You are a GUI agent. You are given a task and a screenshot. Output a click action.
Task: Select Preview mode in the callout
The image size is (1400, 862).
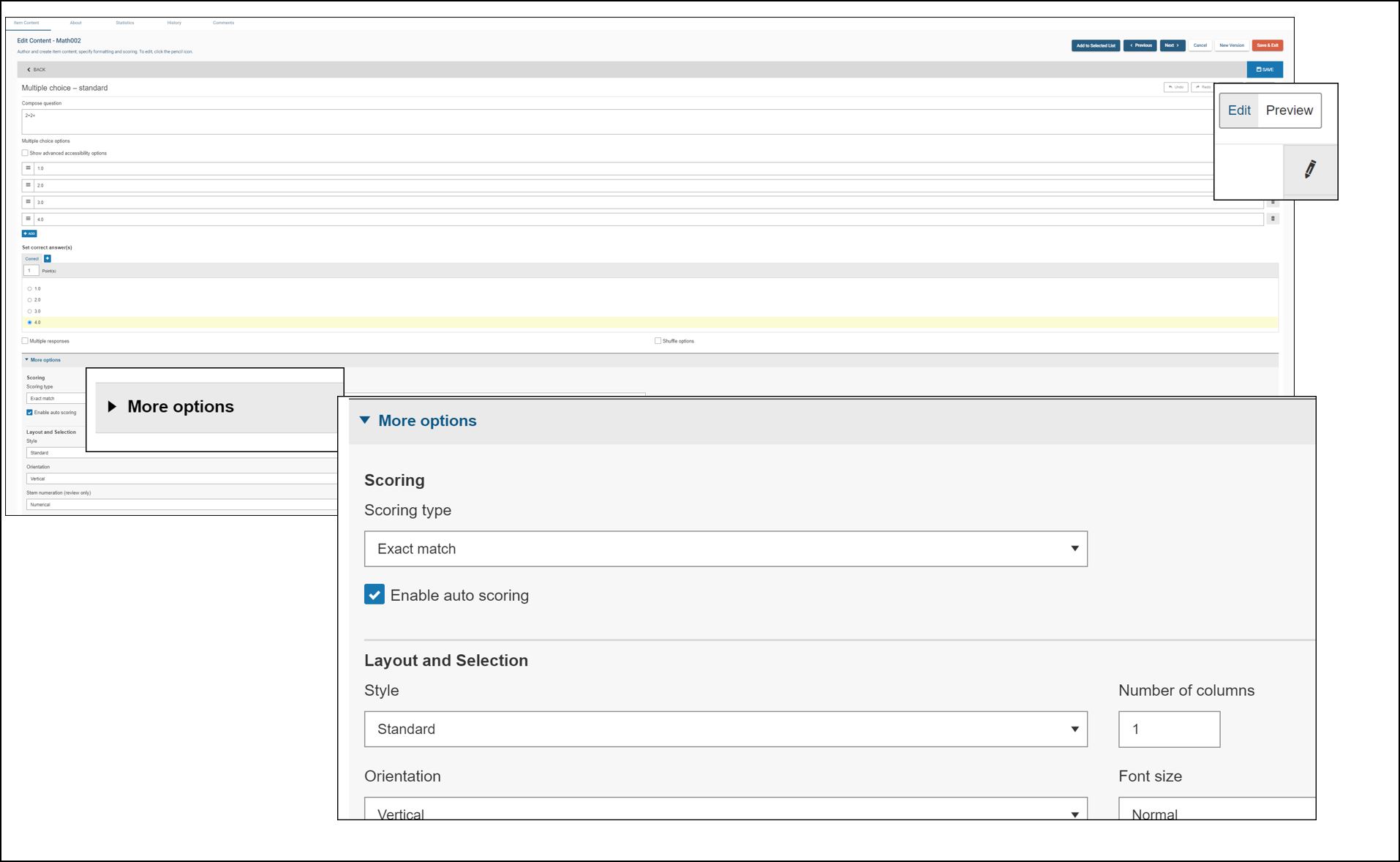(1290, 110)
